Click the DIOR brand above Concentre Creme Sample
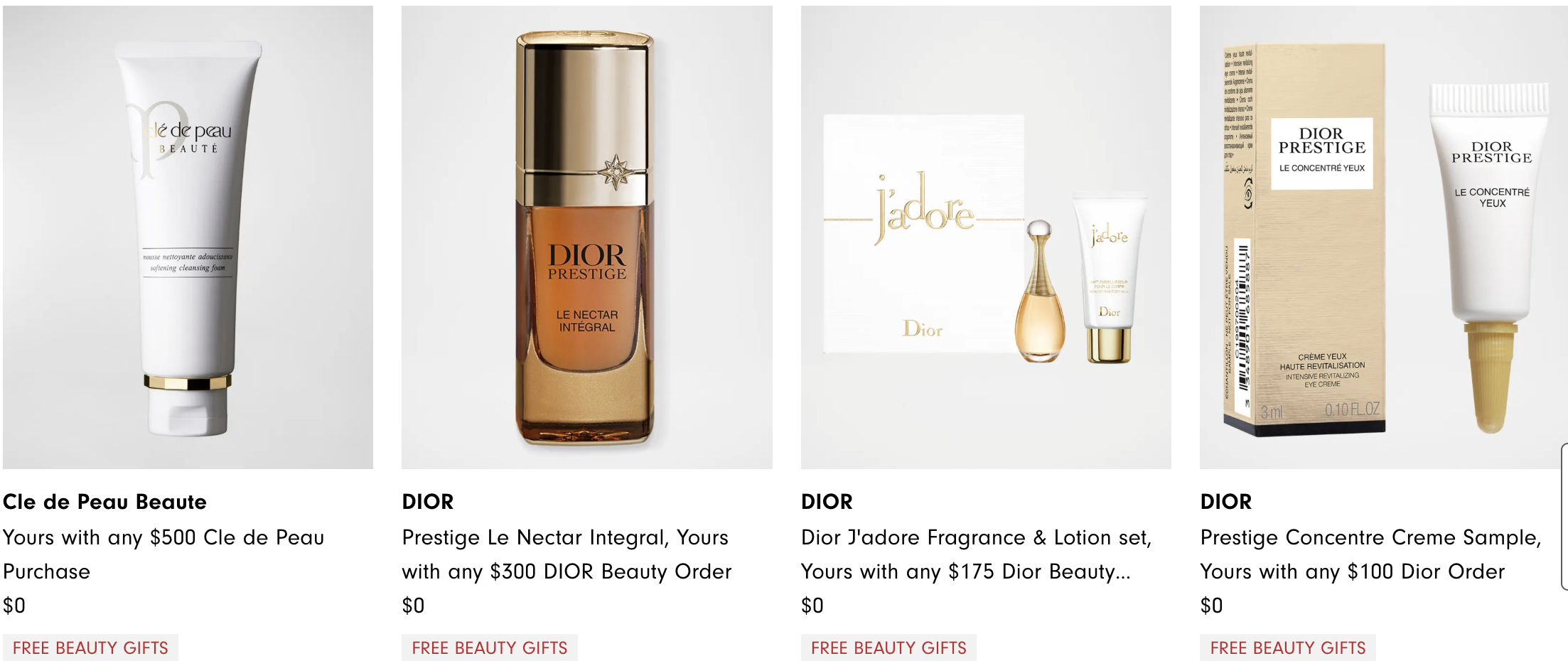Screen dimensions: 1568x661 1226,502
